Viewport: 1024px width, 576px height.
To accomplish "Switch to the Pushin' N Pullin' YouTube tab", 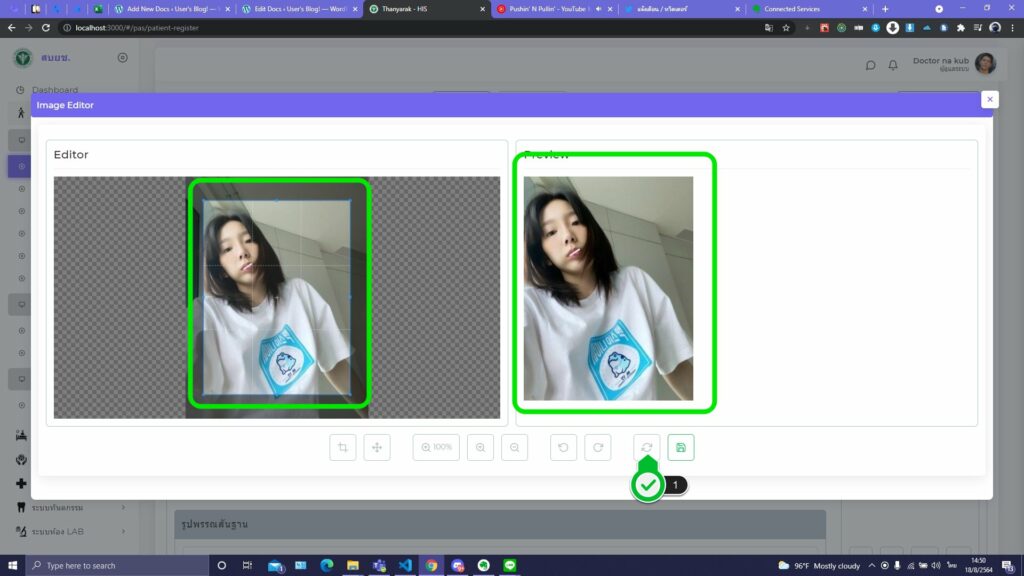I will pos(545,9).
